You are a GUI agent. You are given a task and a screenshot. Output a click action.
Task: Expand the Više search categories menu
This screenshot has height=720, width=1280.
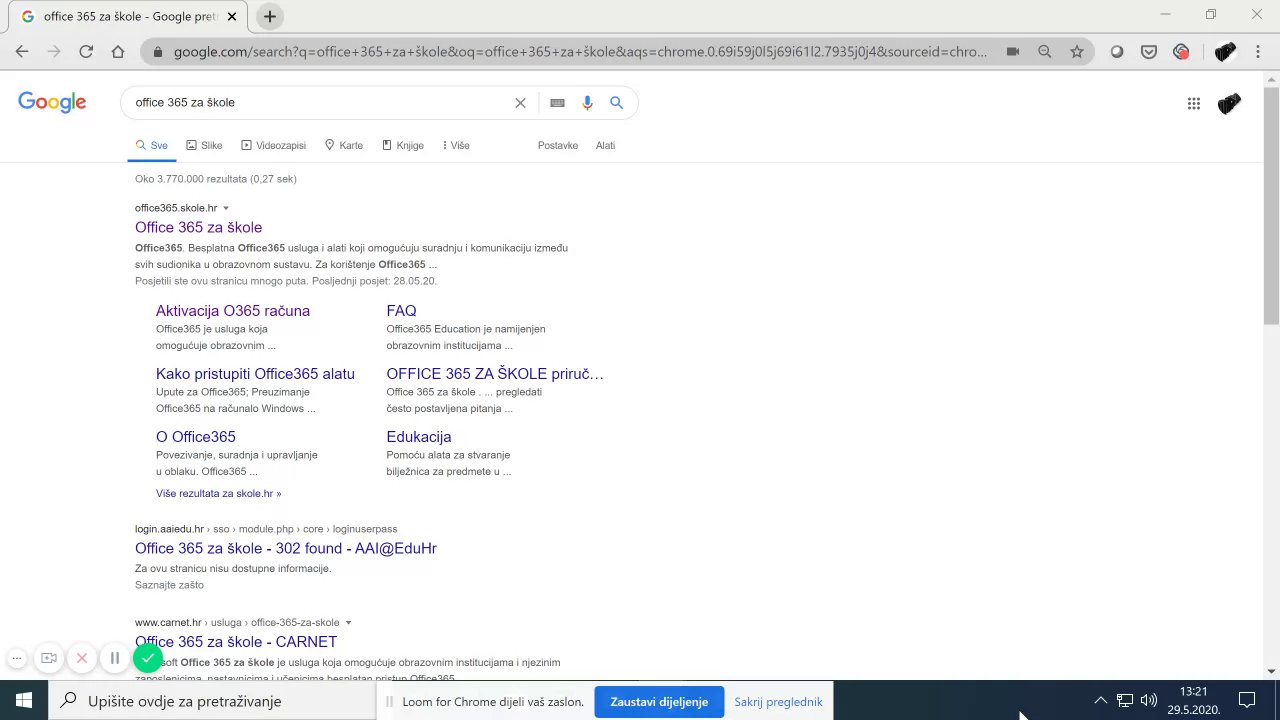(x=456, y=146)
